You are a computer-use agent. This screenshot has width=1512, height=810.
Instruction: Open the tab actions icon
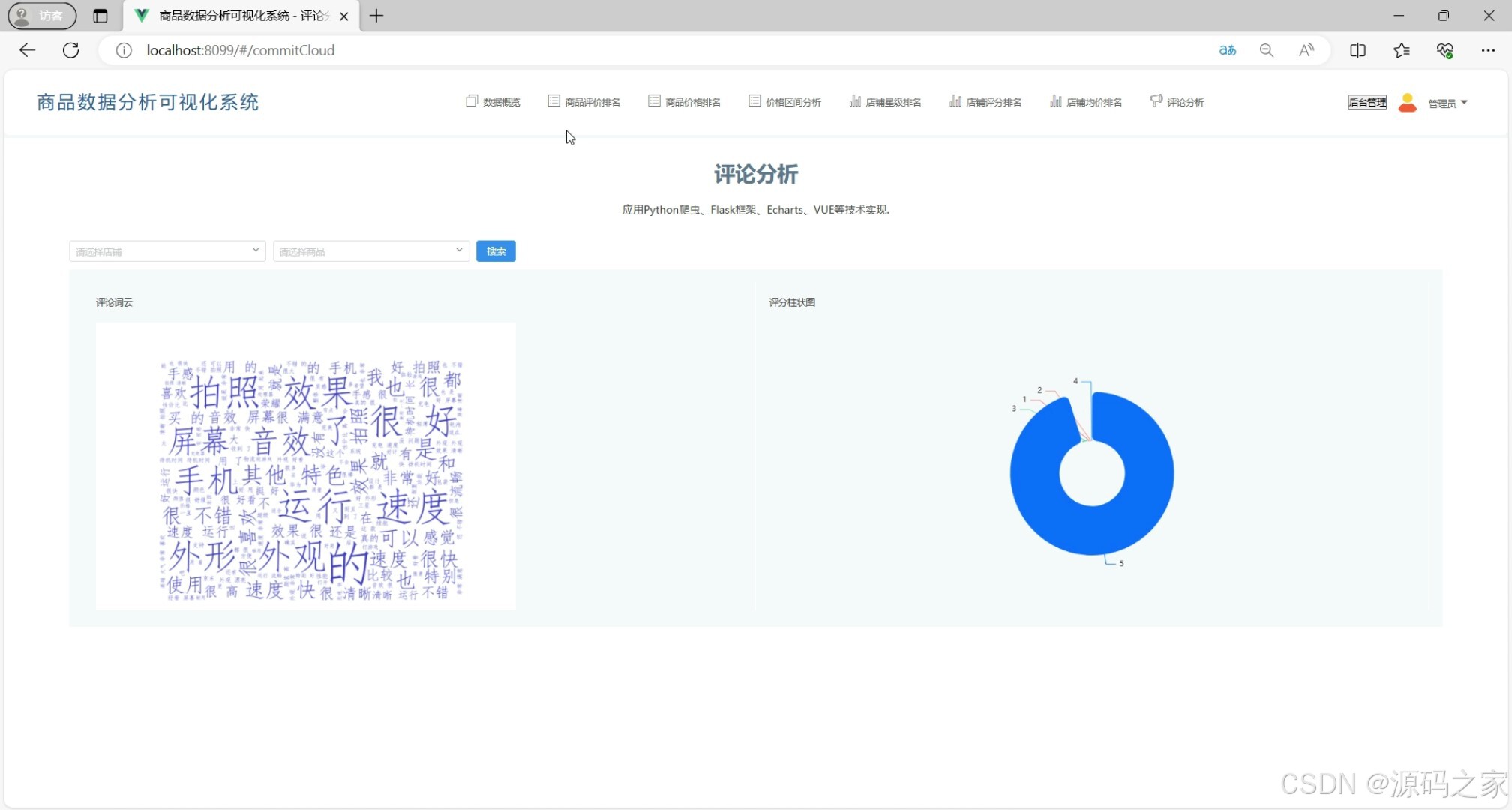click(x=100, y=16)
